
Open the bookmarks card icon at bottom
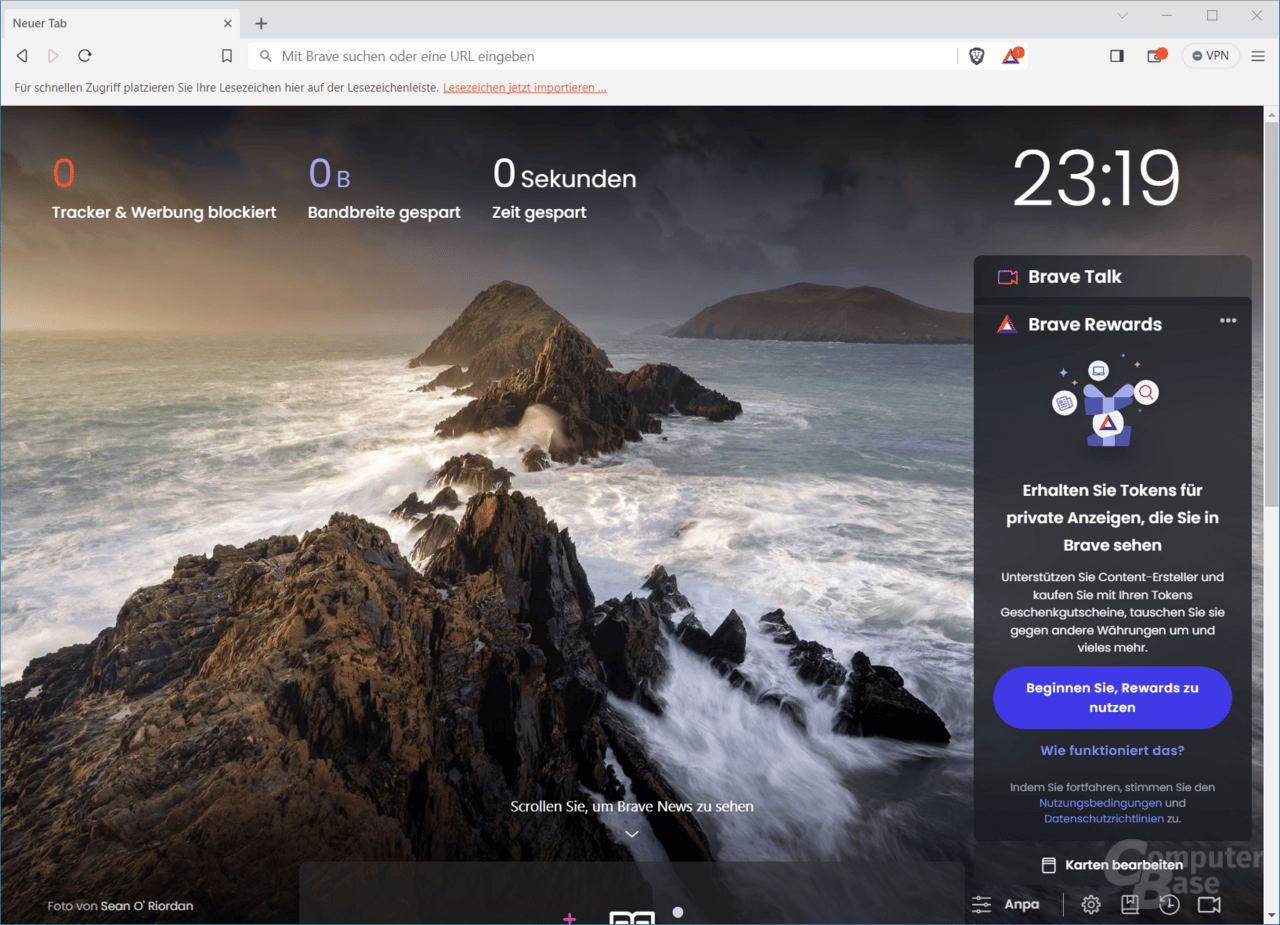[x=1130, y=903]
